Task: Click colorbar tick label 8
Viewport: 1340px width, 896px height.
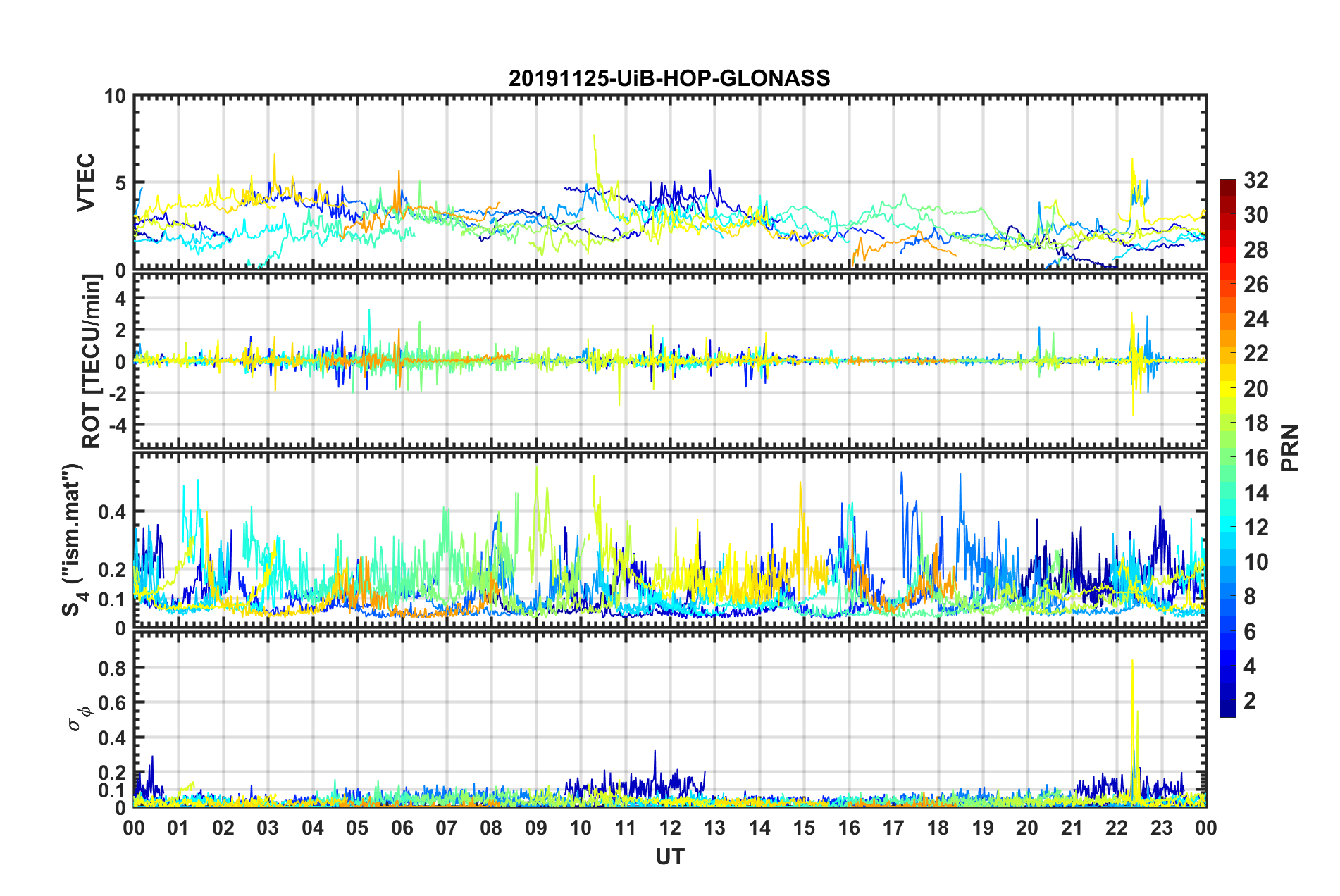Action: coord(1250,597)
